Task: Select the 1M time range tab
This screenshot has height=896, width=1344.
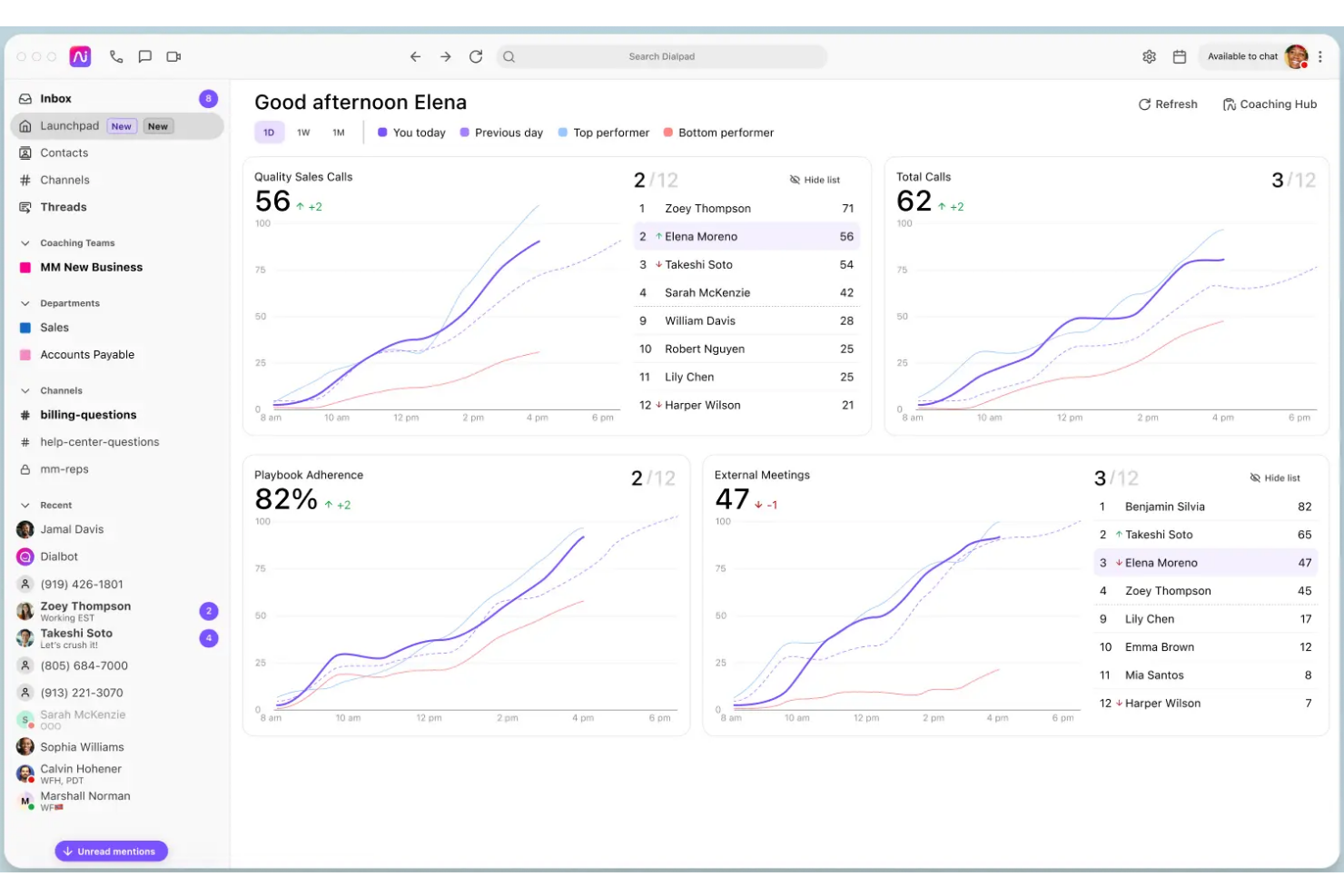Action: pyautogui.click(x=338, y=132)
